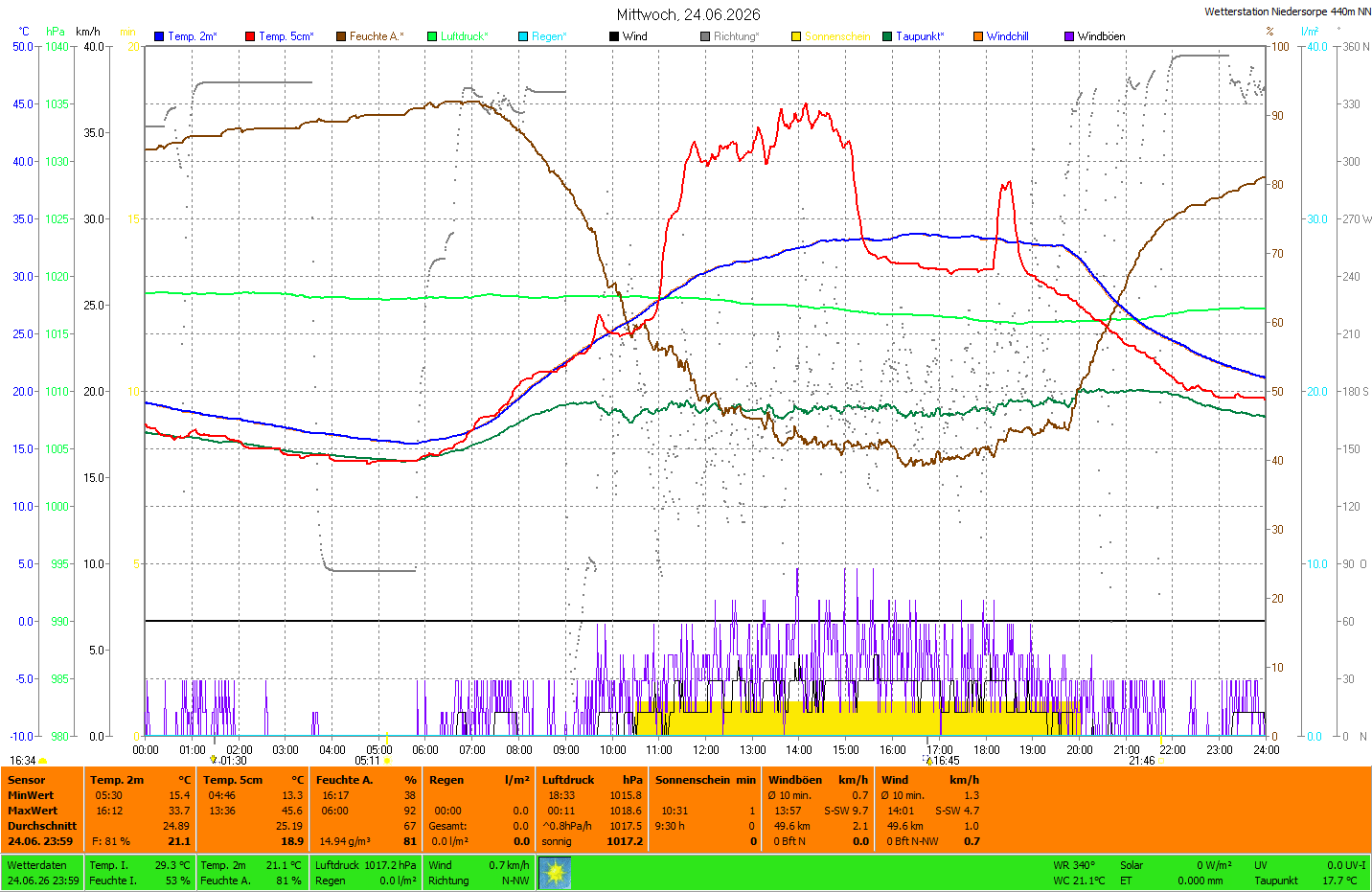Image resolution: width=1372 pixels, height=892 pixels.
Task: Click the brown Feuchte A. legend swatch
Action: [x=341, y=36]
